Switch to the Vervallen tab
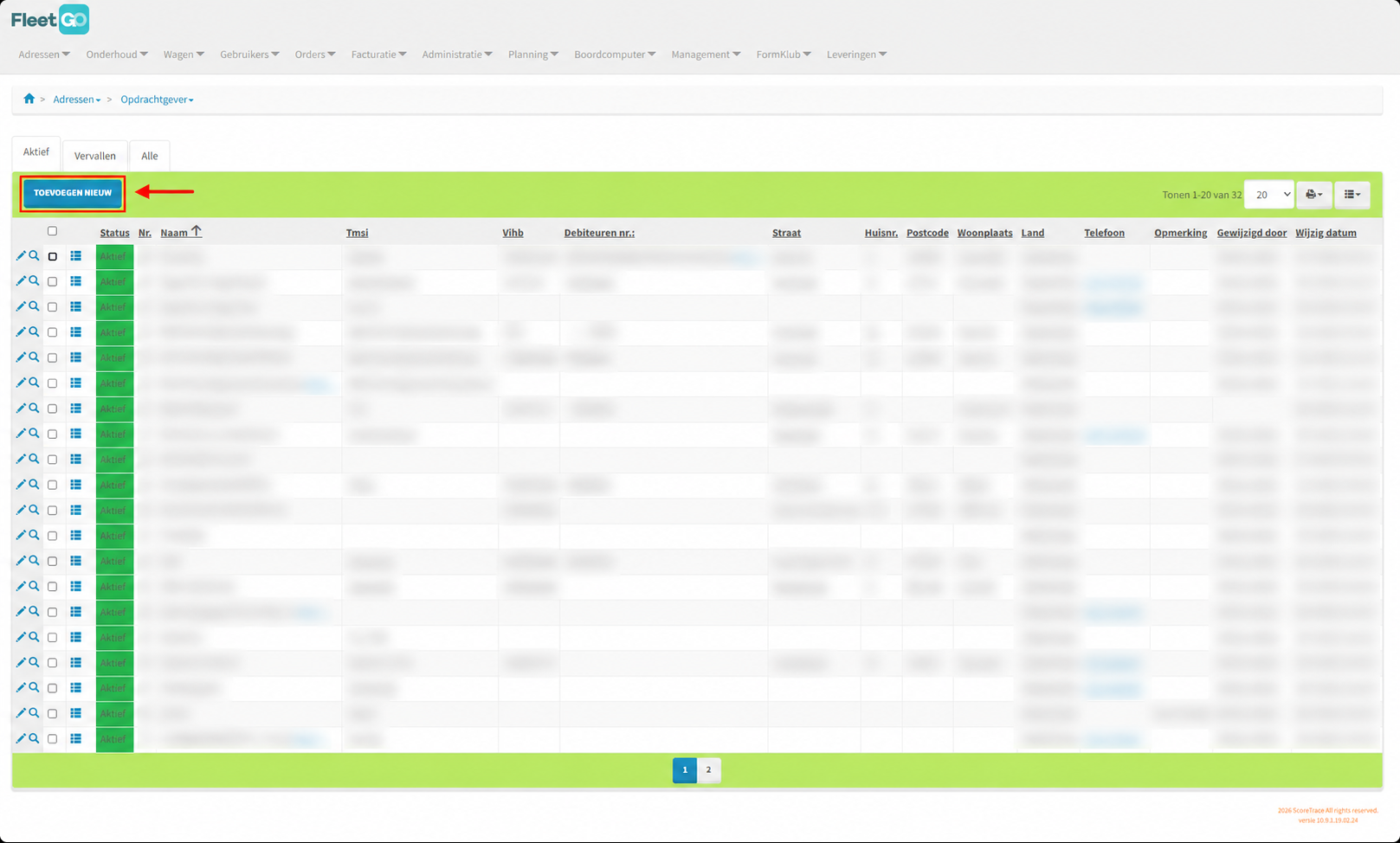The image size is (1400, 843). [95, 156]
